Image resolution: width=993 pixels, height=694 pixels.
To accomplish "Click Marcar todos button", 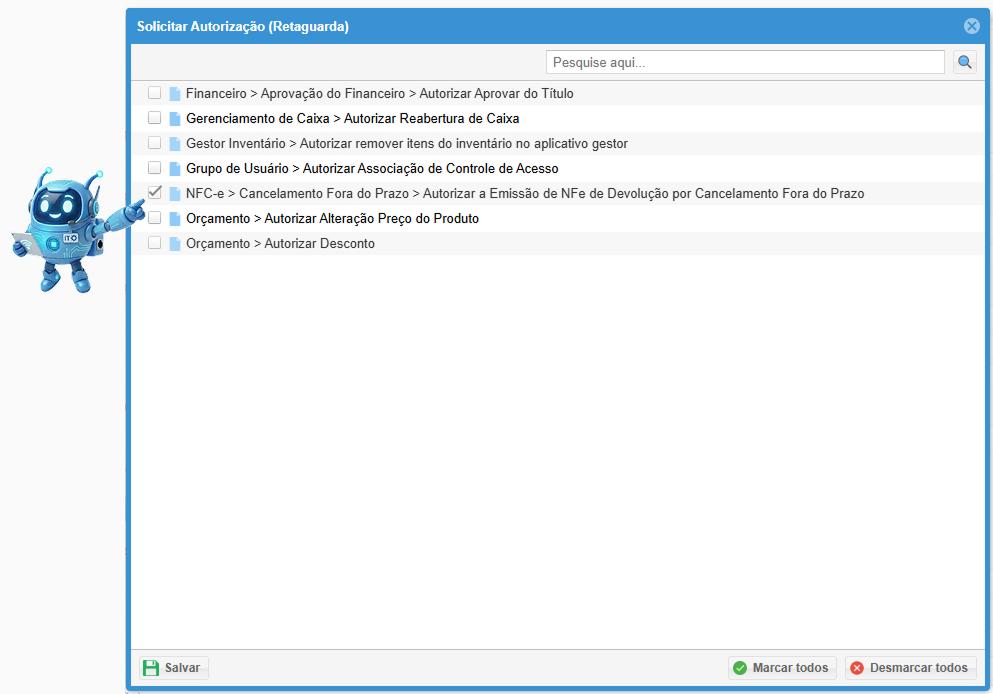I will pyautogui.click(x=782, y=668).
